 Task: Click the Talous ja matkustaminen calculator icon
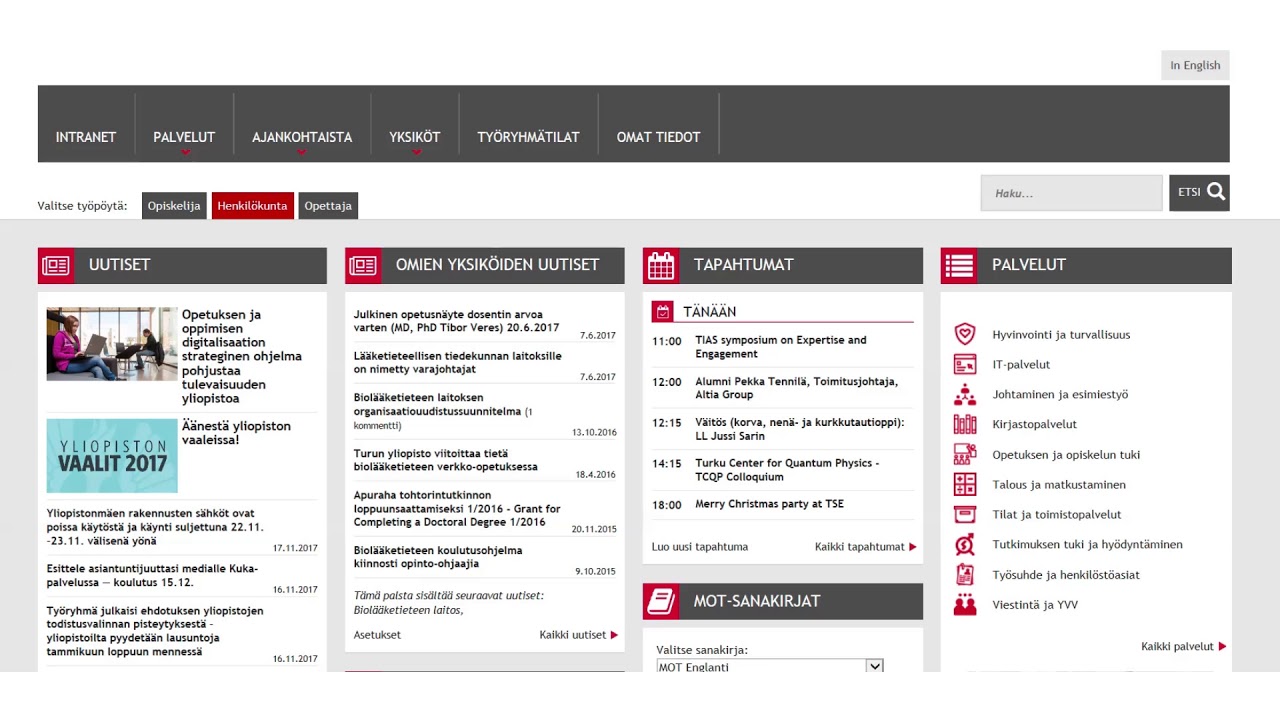tap(965, 484)
